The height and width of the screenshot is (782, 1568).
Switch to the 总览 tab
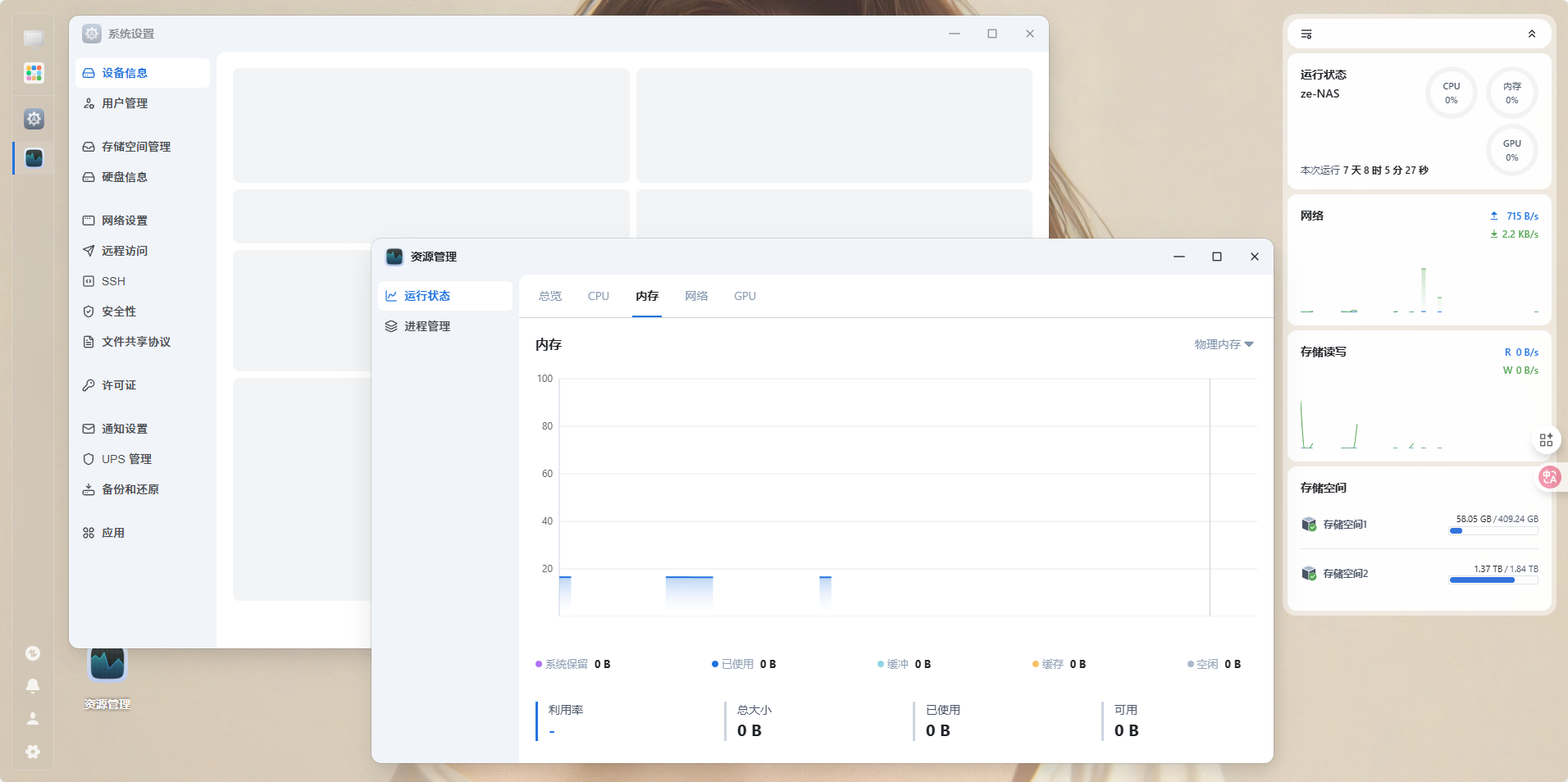pos(550,296)
